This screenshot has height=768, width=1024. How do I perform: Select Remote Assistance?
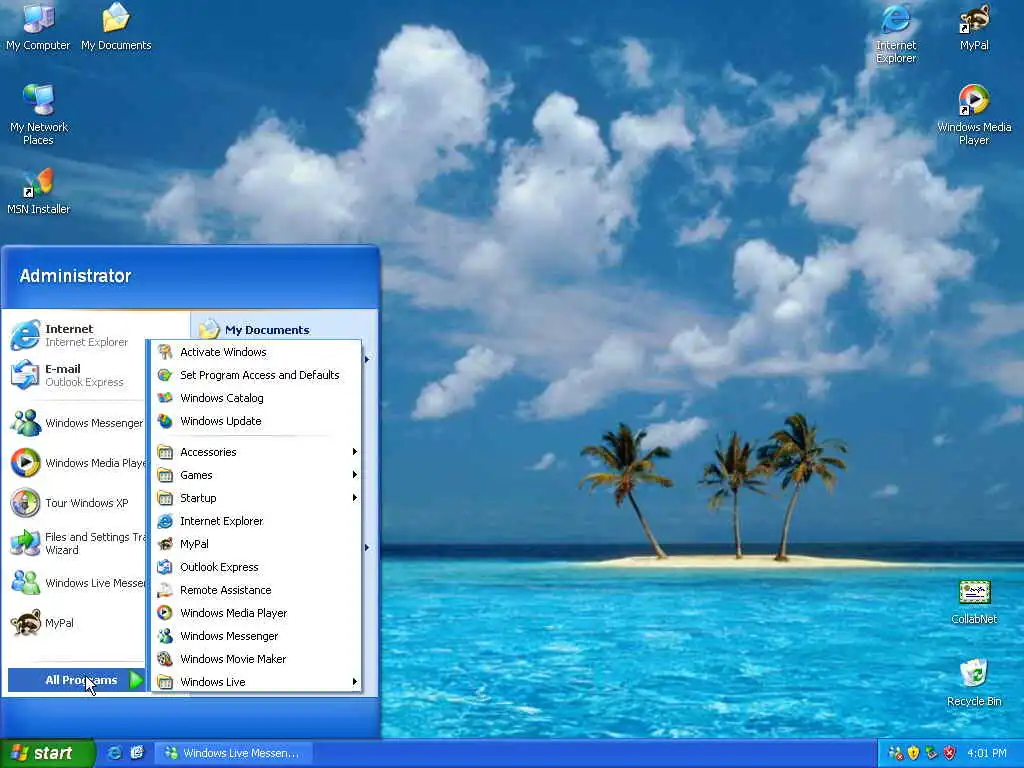(256, 590)
